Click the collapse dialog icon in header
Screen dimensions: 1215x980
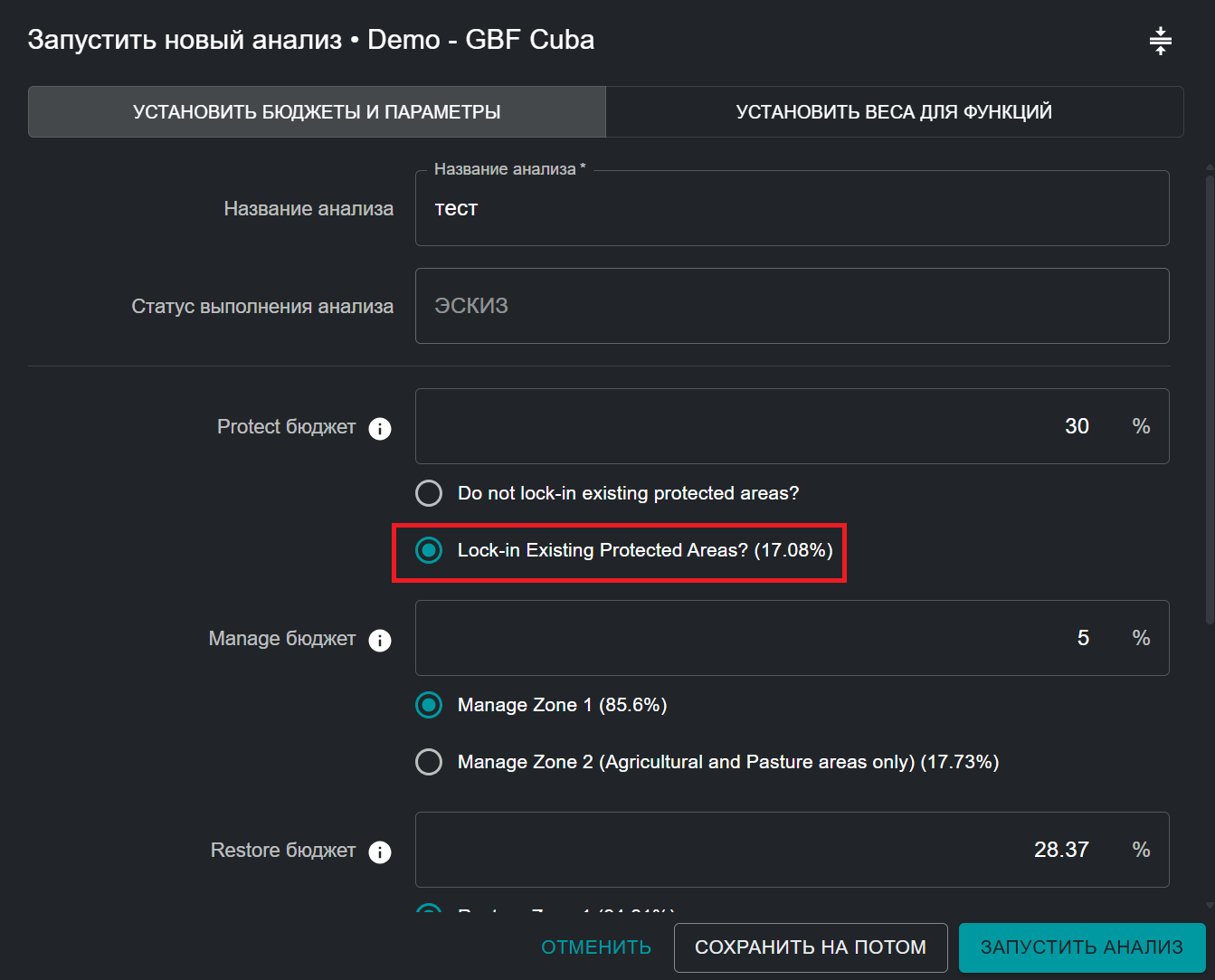1160,41
